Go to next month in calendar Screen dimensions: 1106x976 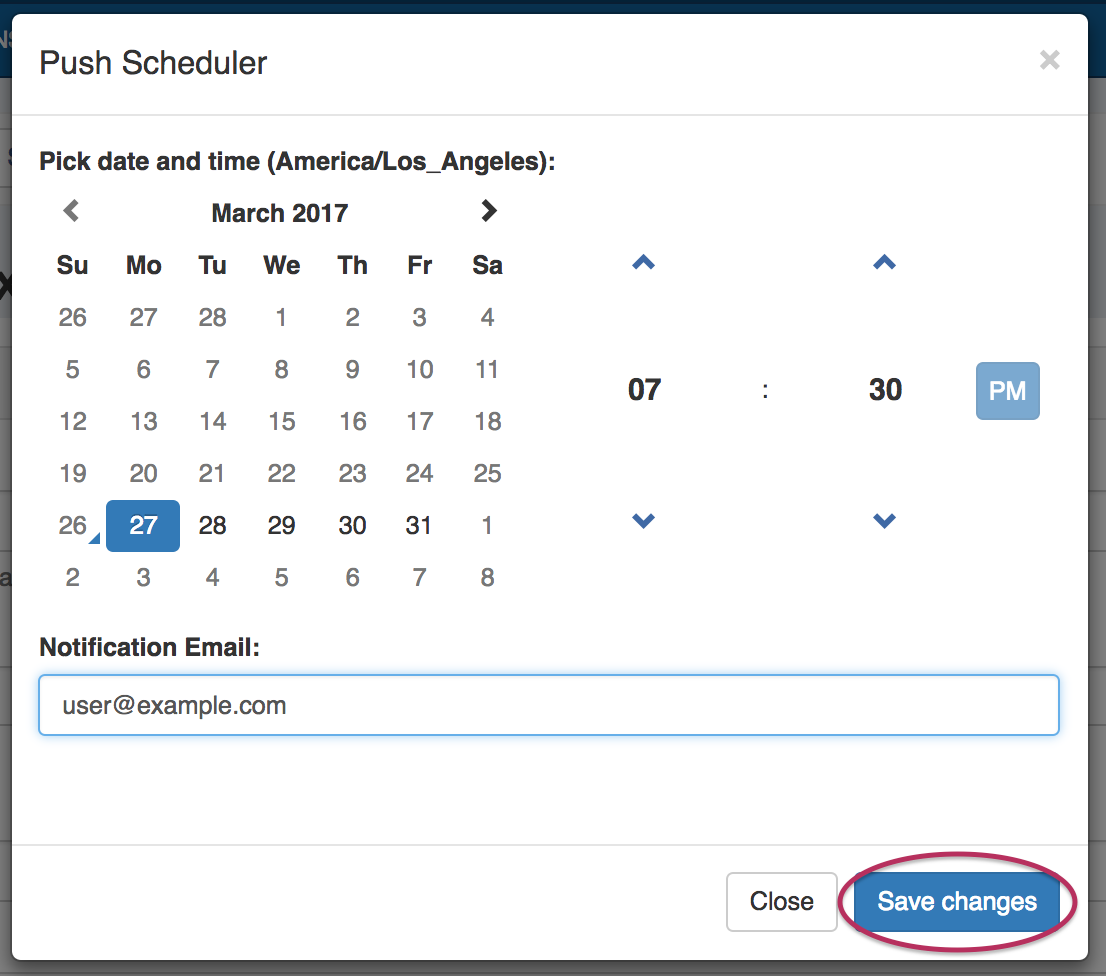(x=488, y=211)
